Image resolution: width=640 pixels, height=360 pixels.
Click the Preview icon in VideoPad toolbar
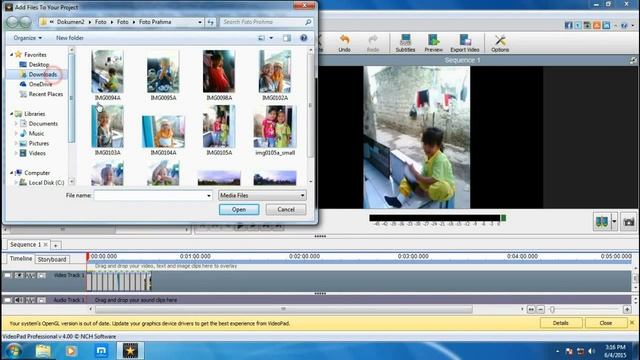coord(433,43)
